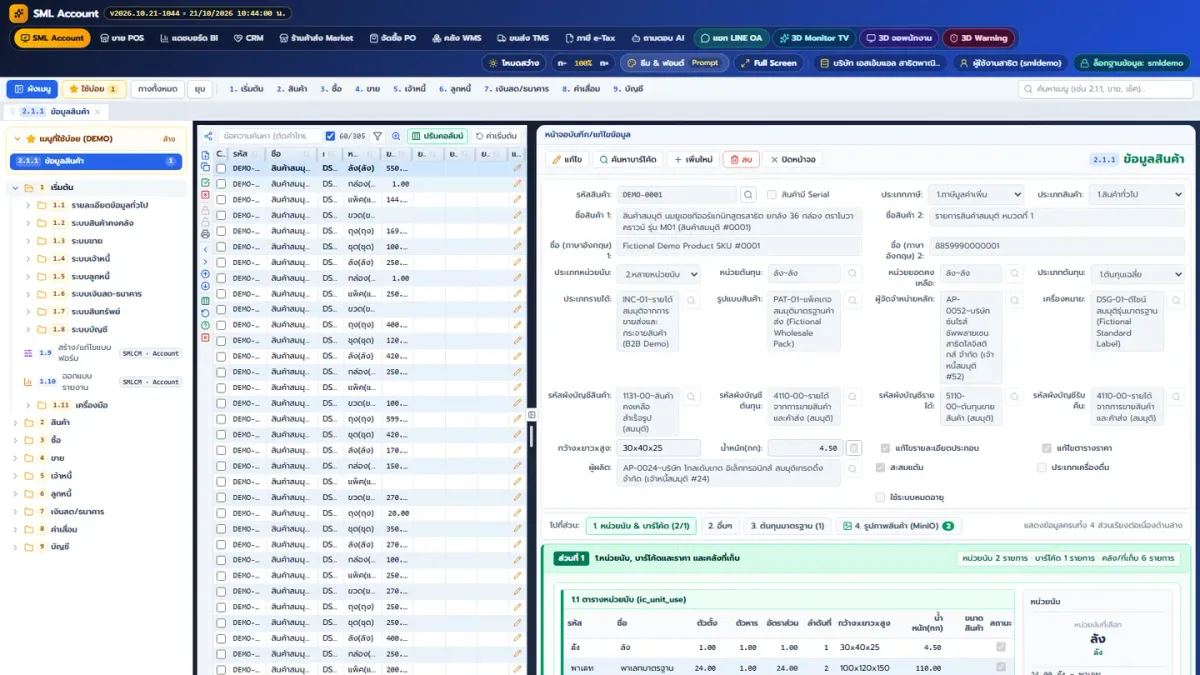The width and height of the screenshot is (1200, 675).
Task: Switch to 1. หน่วยนับ & บาร์โค้ด (2/1) tab
Action: point(641,525)
